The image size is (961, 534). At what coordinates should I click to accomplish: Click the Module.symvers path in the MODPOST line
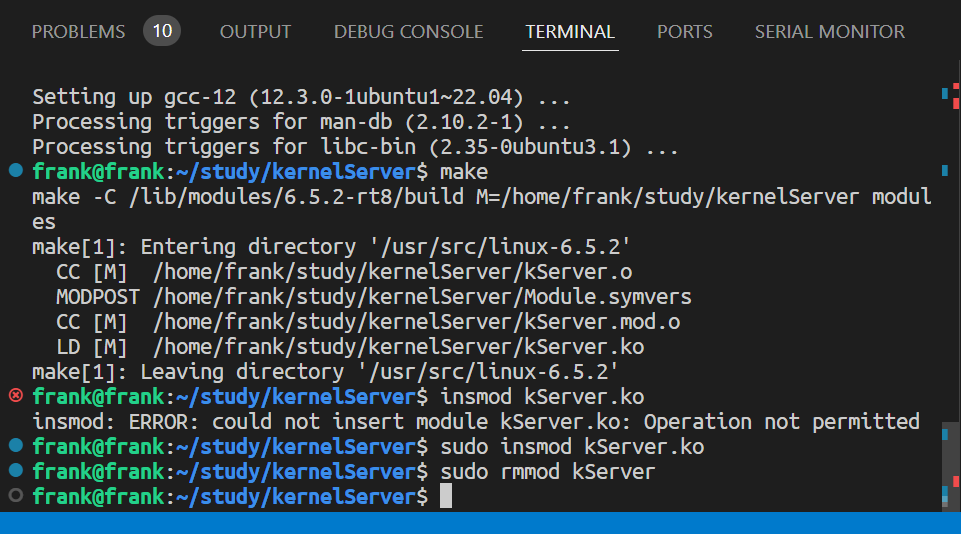(x=422, y=297)
